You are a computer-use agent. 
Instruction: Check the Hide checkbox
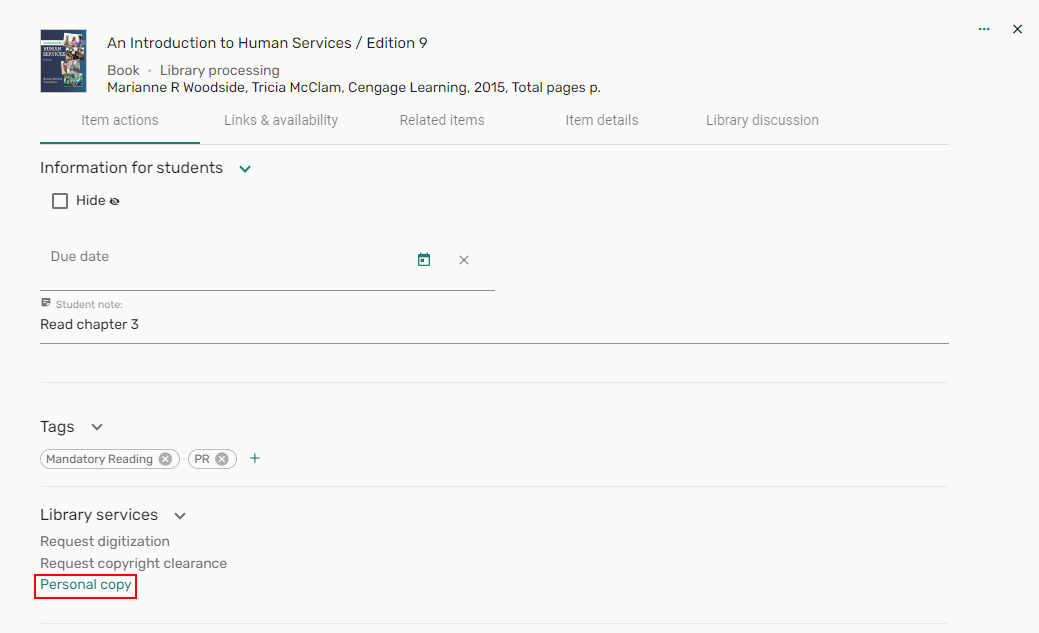point(60,201)
